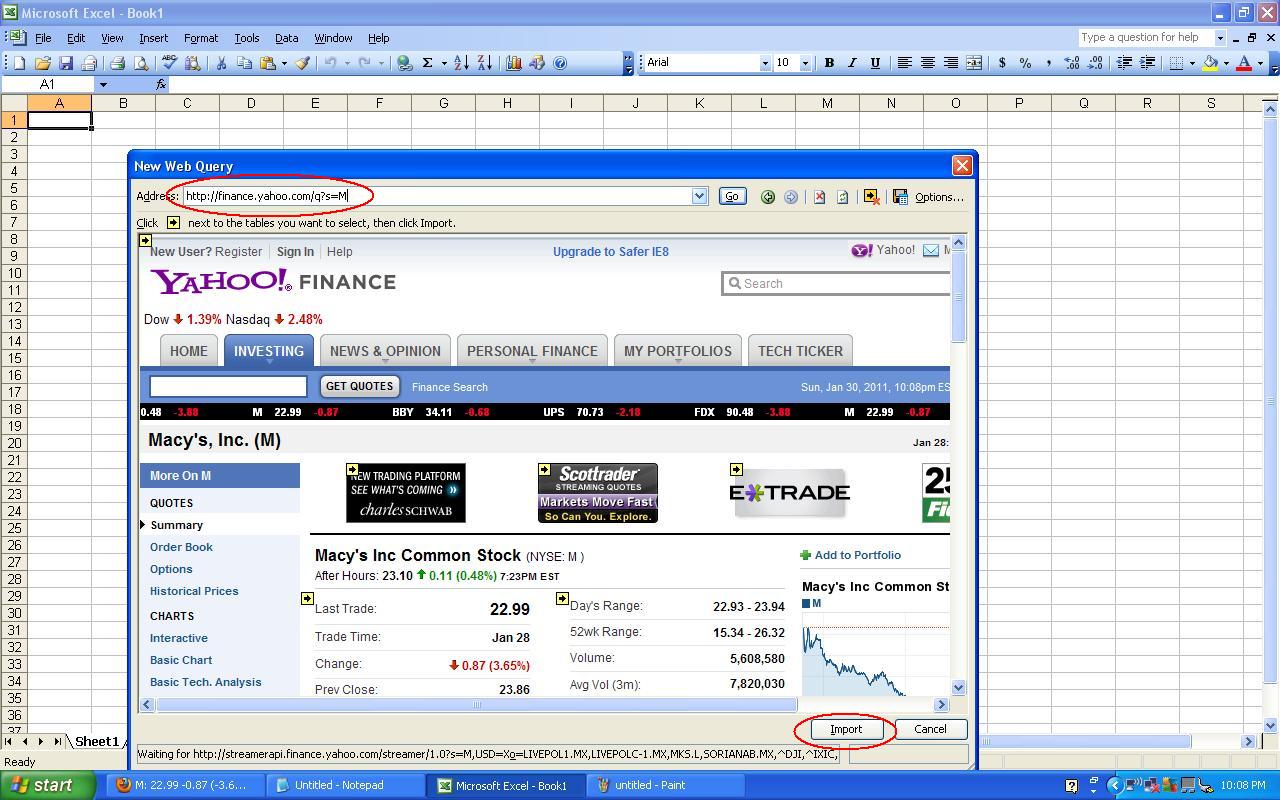Click the Back arrow in the Web Query dialog
This screenshot has height=800, width=1280.
[x=768, y=197]
